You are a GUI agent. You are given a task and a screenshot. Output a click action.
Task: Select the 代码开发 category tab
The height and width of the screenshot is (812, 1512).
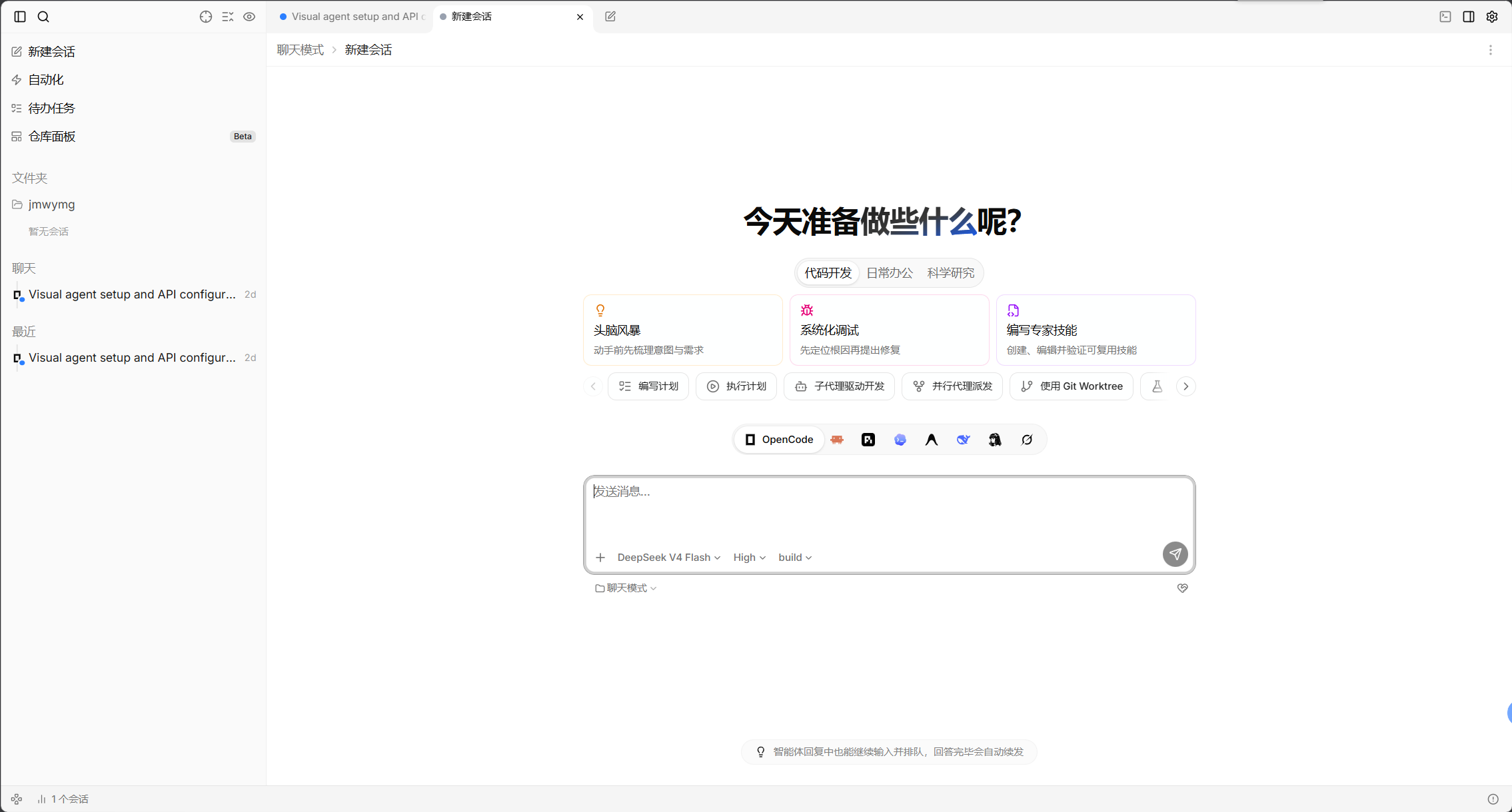(828, 273)
